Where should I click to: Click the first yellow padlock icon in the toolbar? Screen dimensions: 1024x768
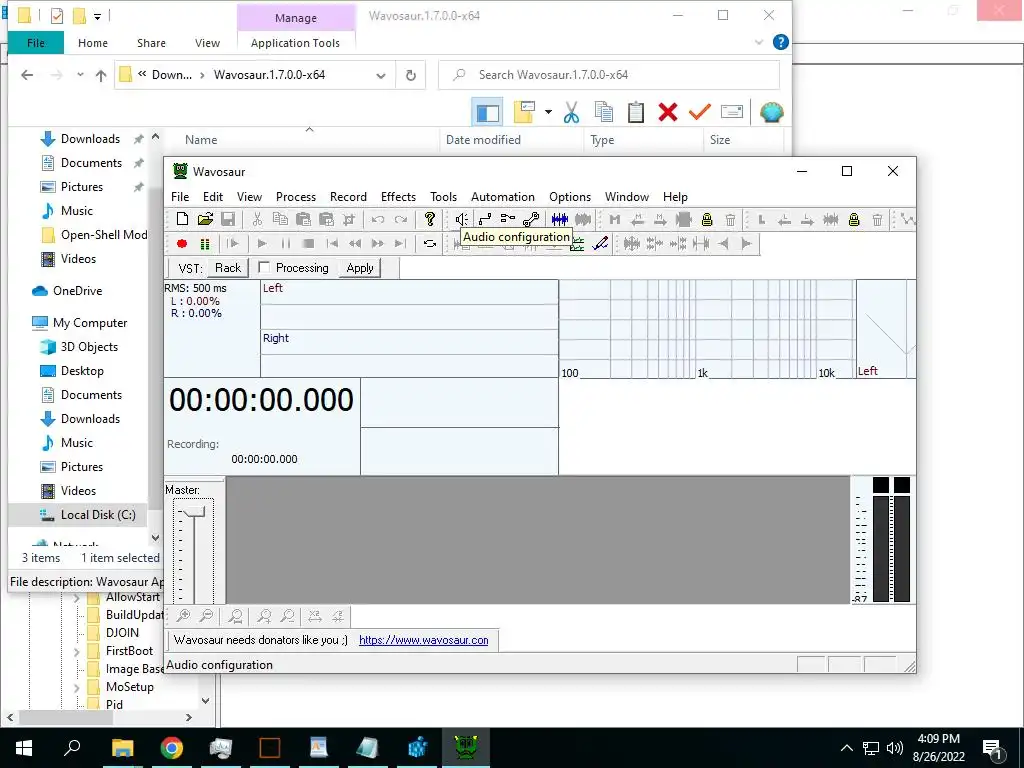click(x=707, y=219)
